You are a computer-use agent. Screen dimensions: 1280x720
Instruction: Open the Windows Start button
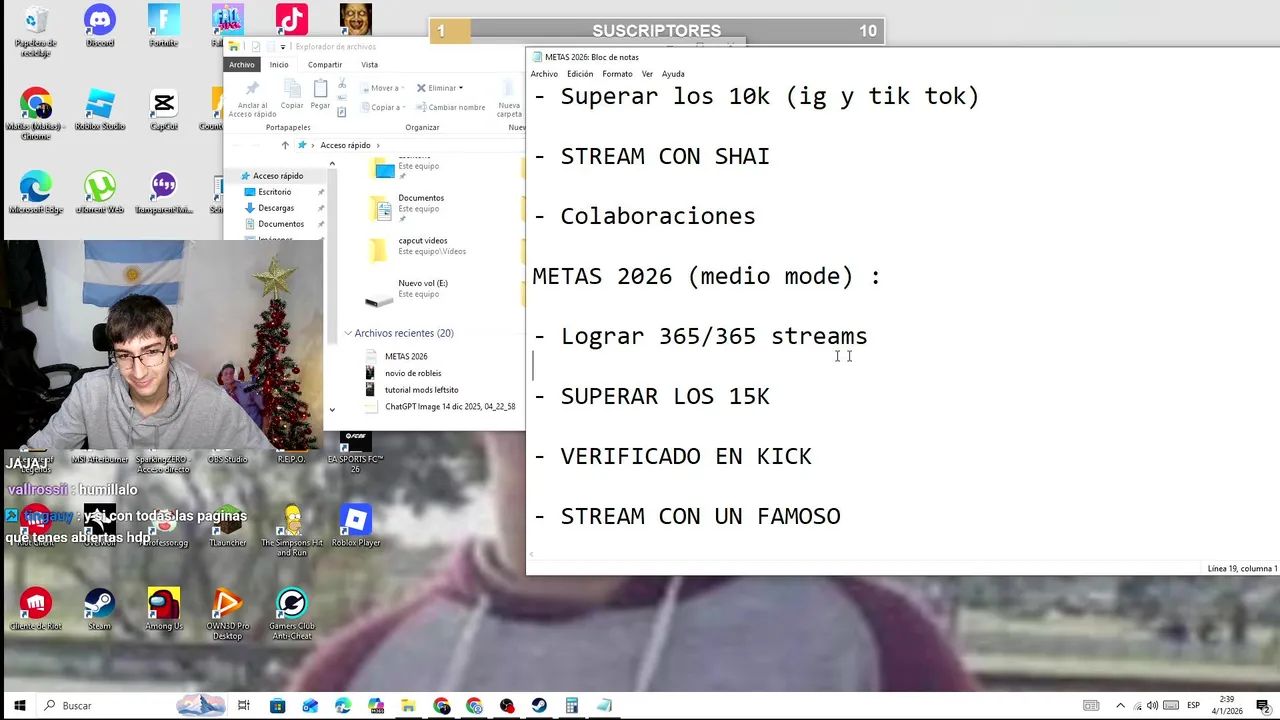click(x=19, y=705)
